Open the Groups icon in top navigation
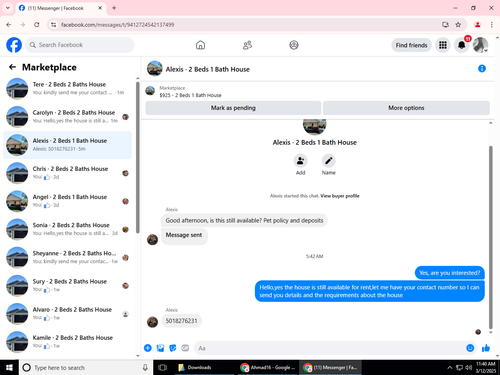Viewport: 500px width, 375px height. coord(294,45)
